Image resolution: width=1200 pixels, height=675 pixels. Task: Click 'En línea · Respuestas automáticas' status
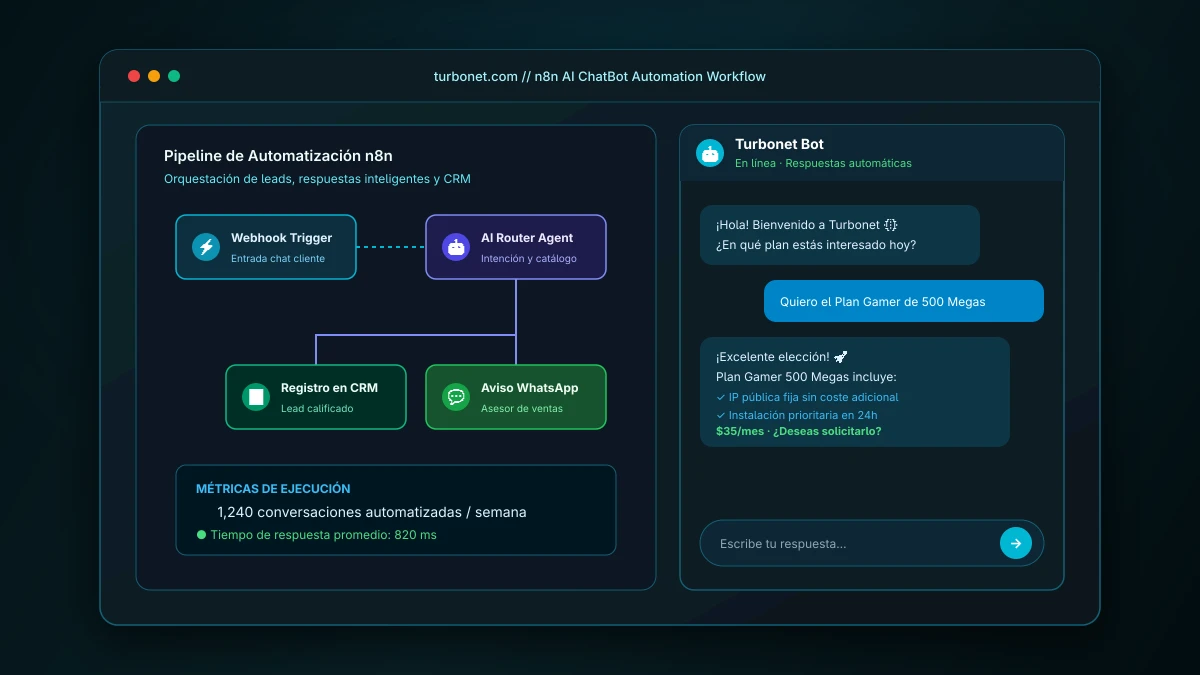tap(823, 163)
